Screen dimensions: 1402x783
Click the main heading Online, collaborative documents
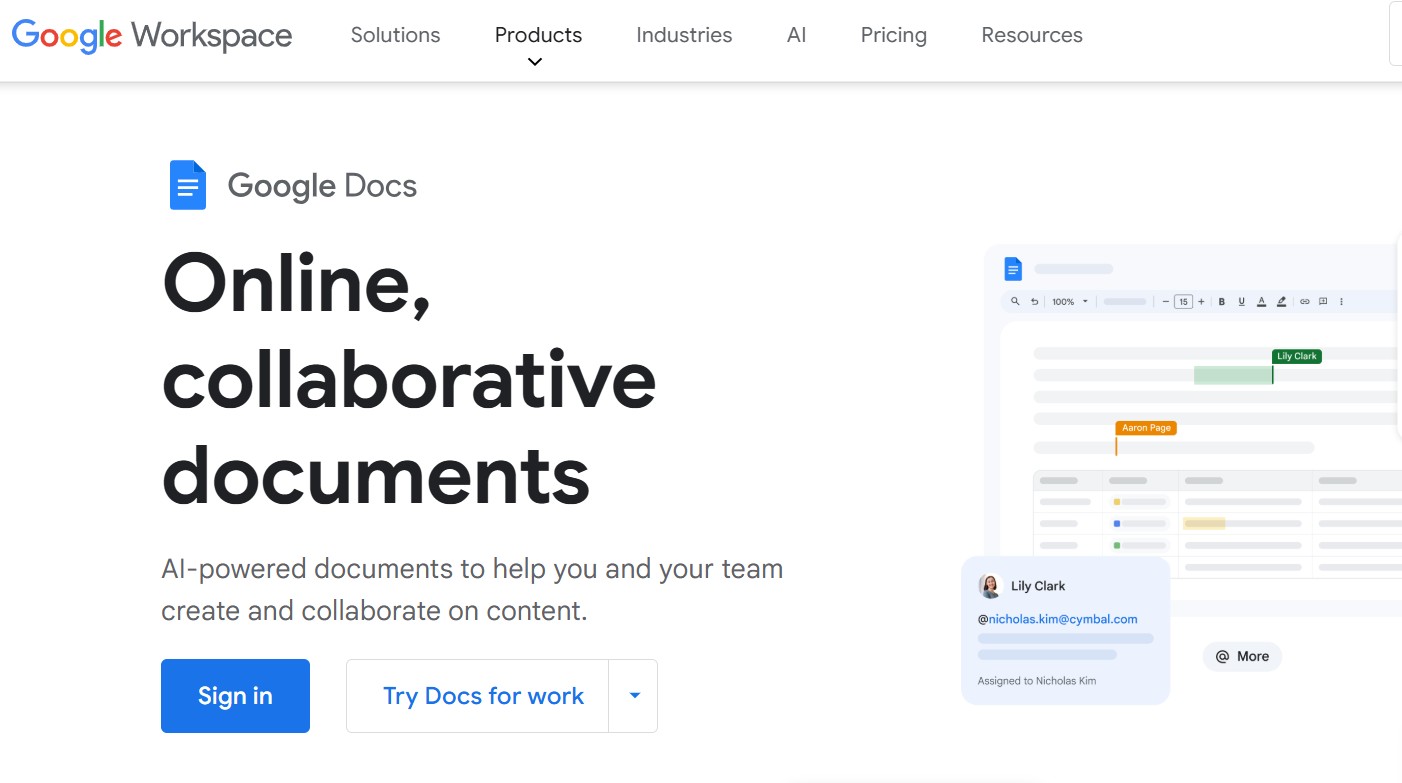[x=409, y=378]
